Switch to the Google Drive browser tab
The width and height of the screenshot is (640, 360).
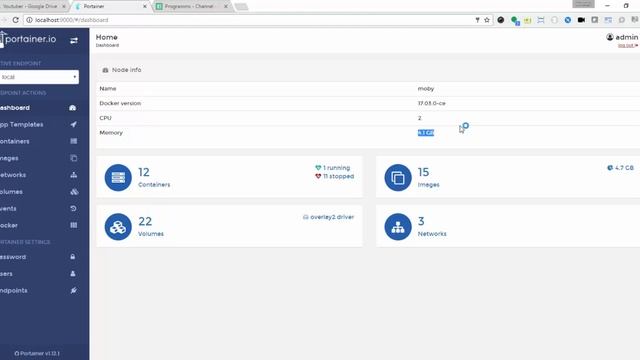(x=34, y=6)
